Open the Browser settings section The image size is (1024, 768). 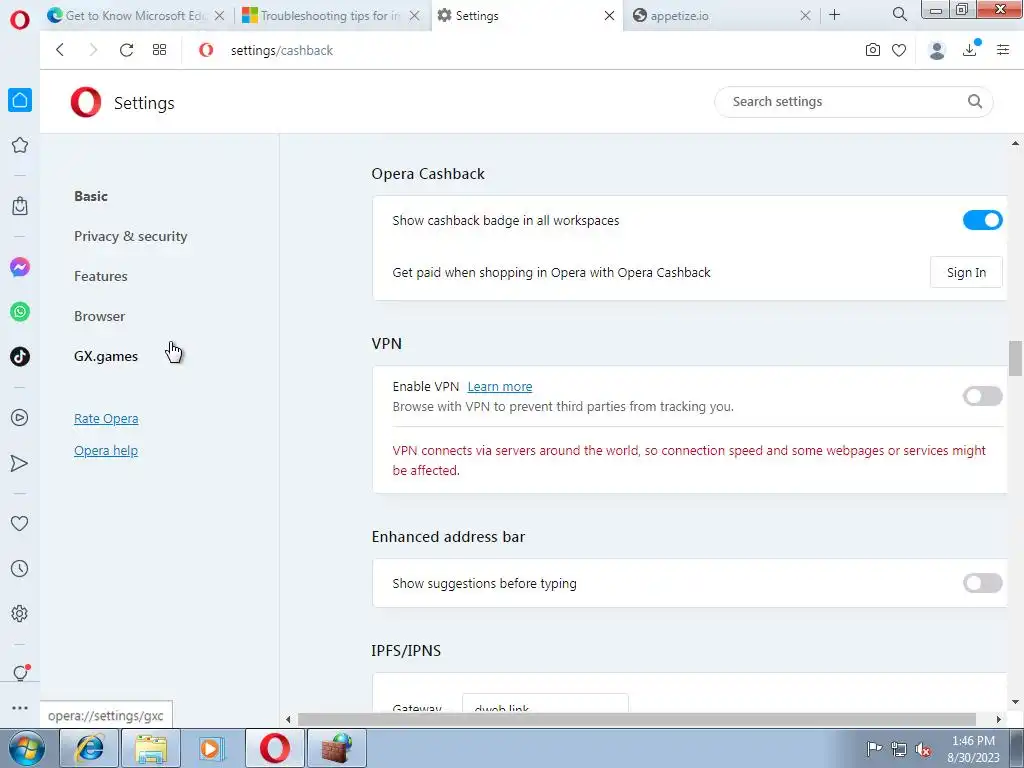[x=99, y=316]
